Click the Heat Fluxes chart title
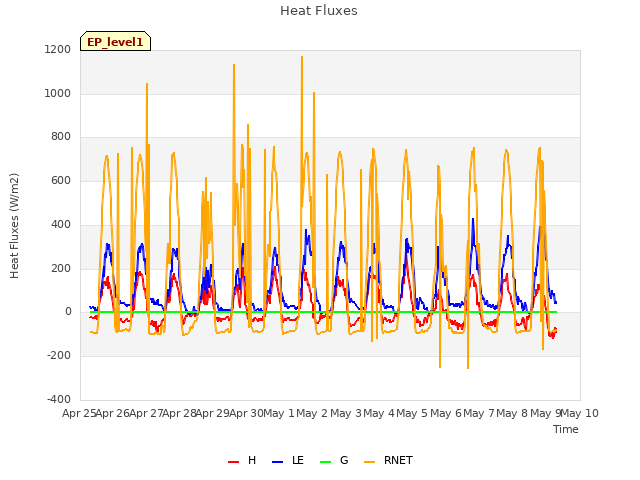 (x=319, y=11)
